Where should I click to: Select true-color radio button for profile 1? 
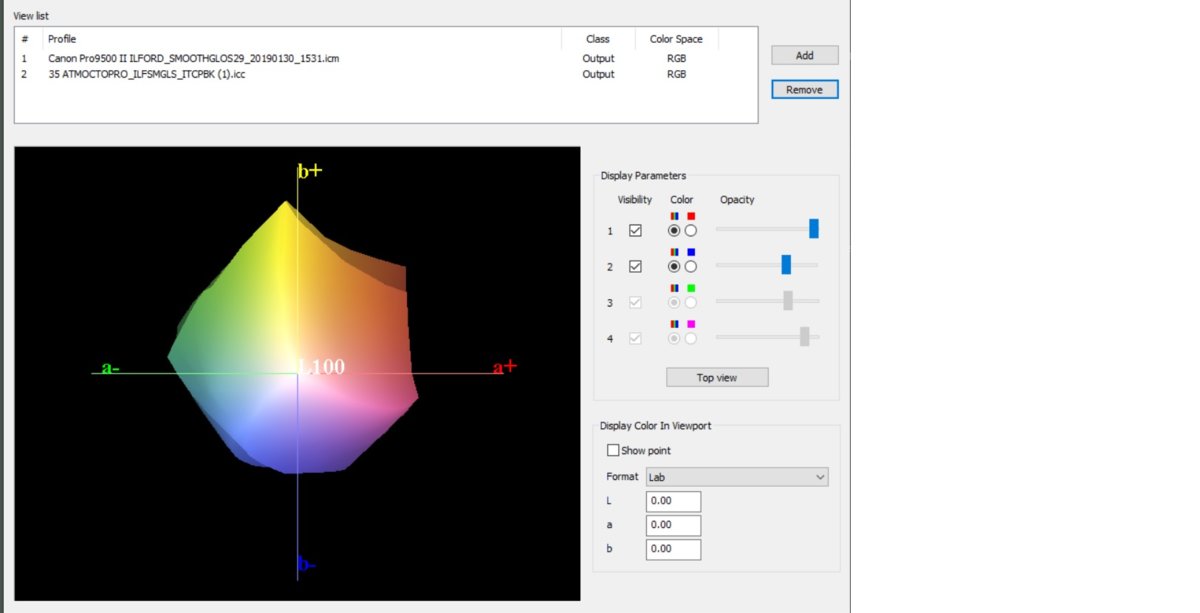click(x=674, y=231)
